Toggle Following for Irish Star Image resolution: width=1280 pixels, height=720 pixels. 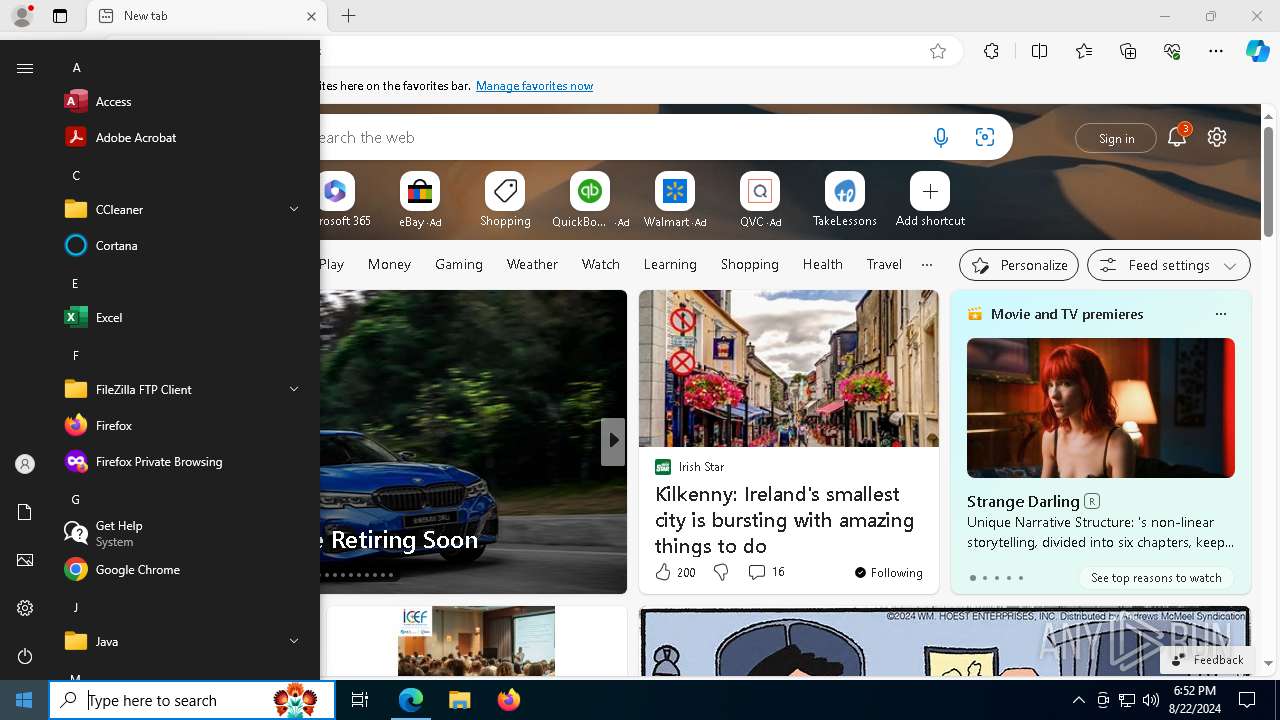888,572
